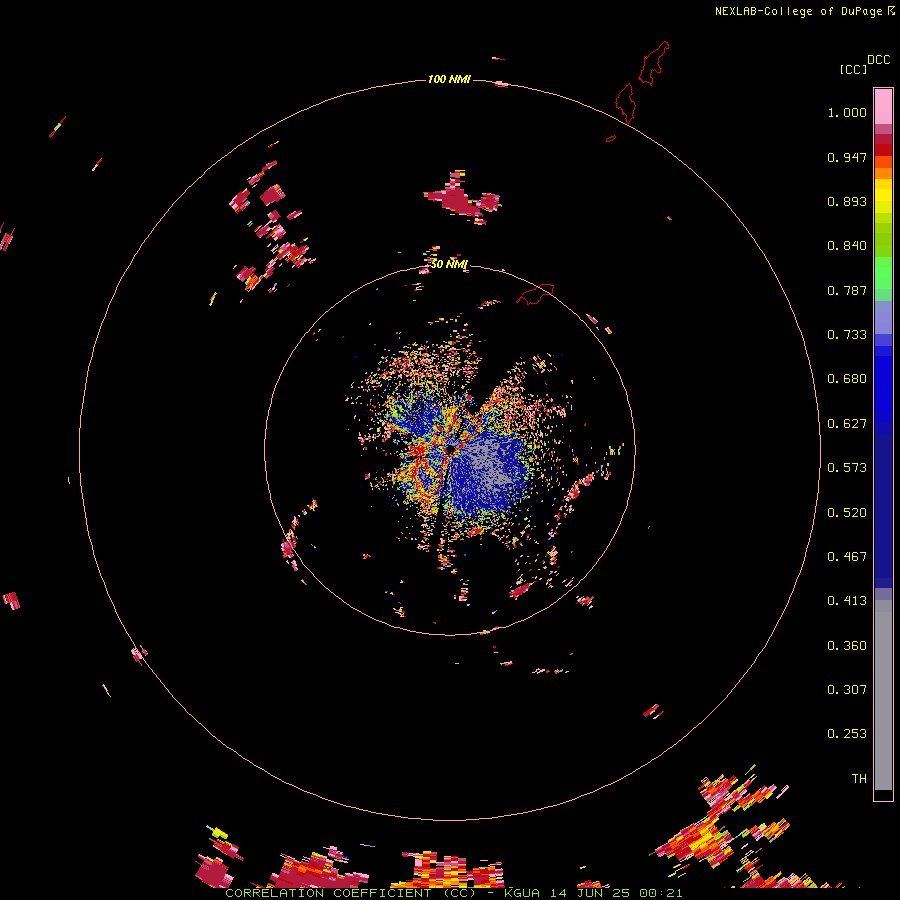
Task: Click the TH threshold label
Action: click(x=859, y=779)
